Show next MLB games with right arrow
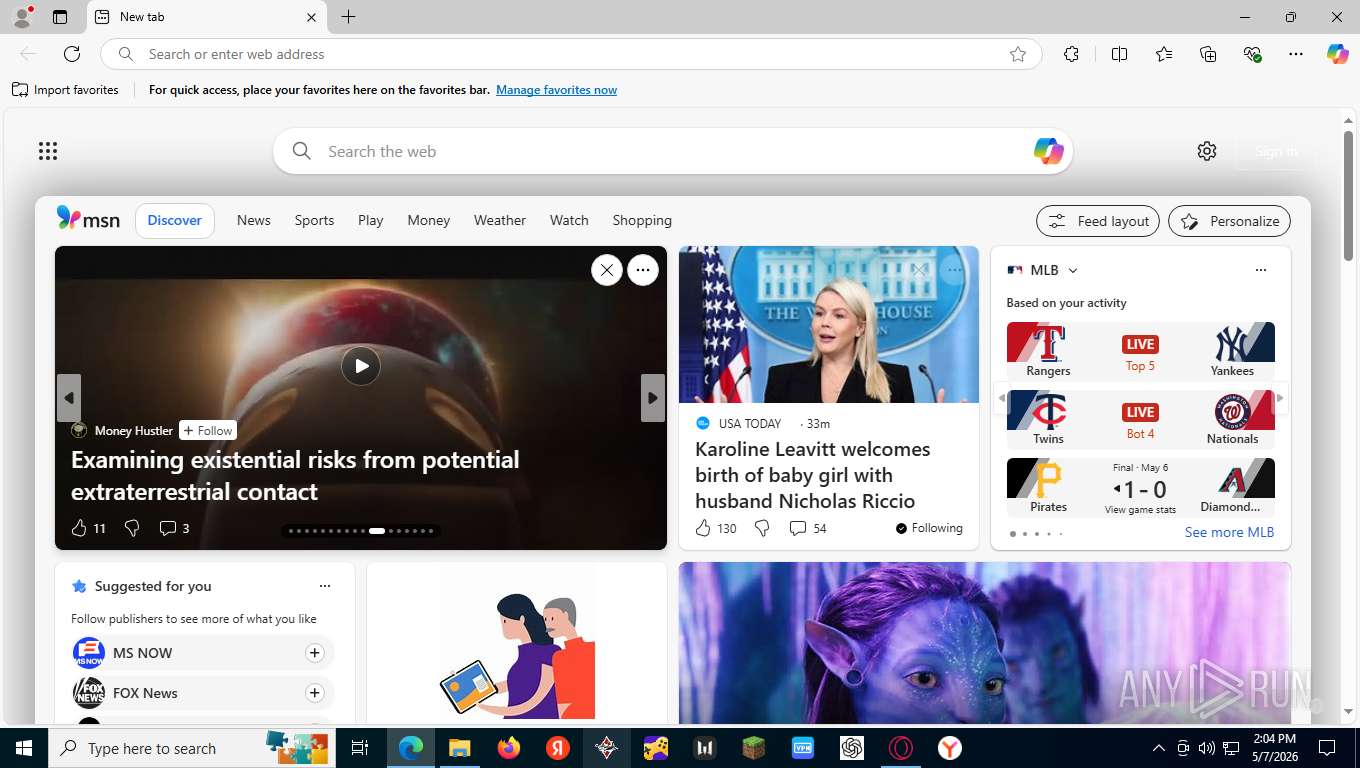The height and width of the screenshot is (768, 1360). point(1280,398)
